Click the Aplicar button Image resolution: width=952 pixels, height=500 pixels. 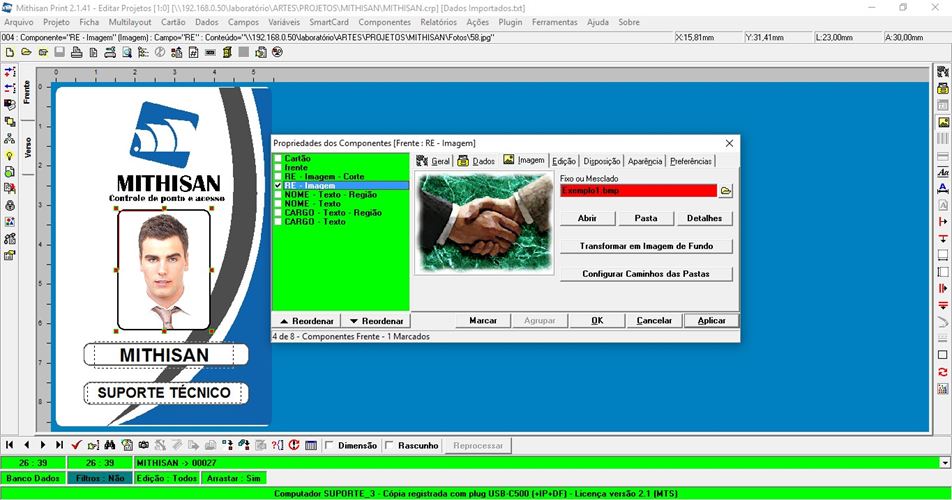tap(712, 320)
